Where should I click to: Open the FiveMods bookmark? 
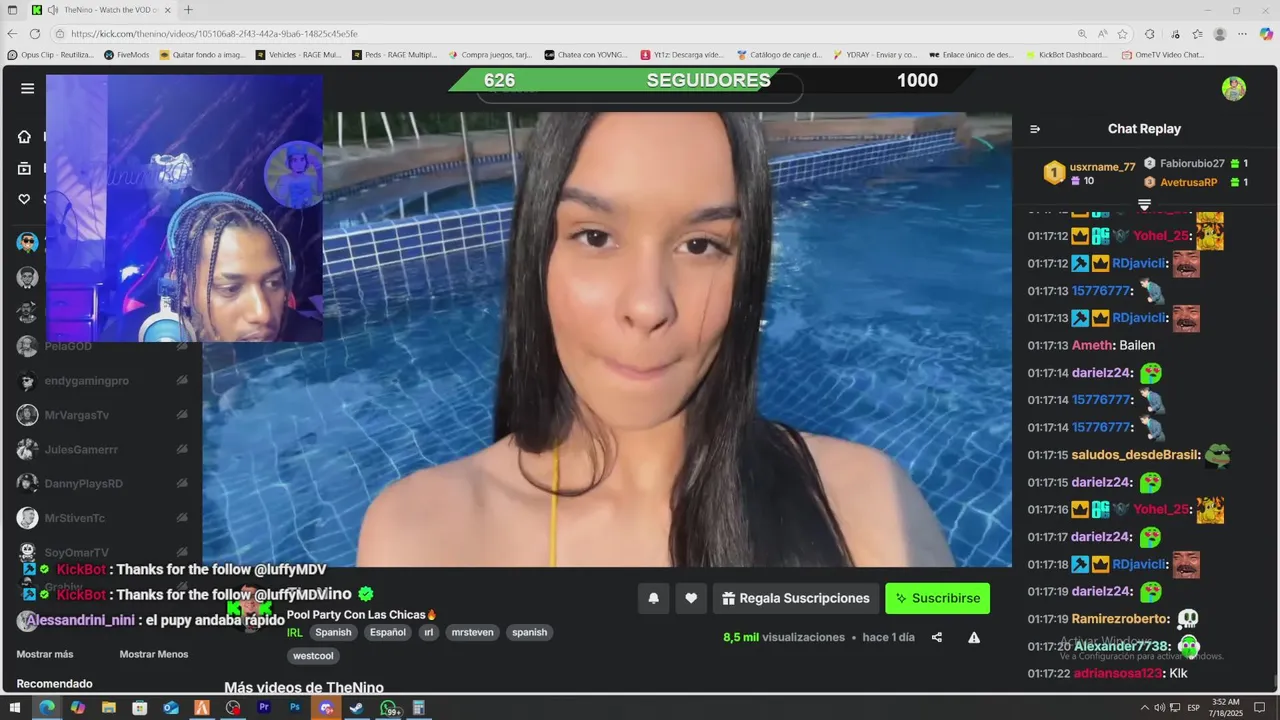point(127,55)
